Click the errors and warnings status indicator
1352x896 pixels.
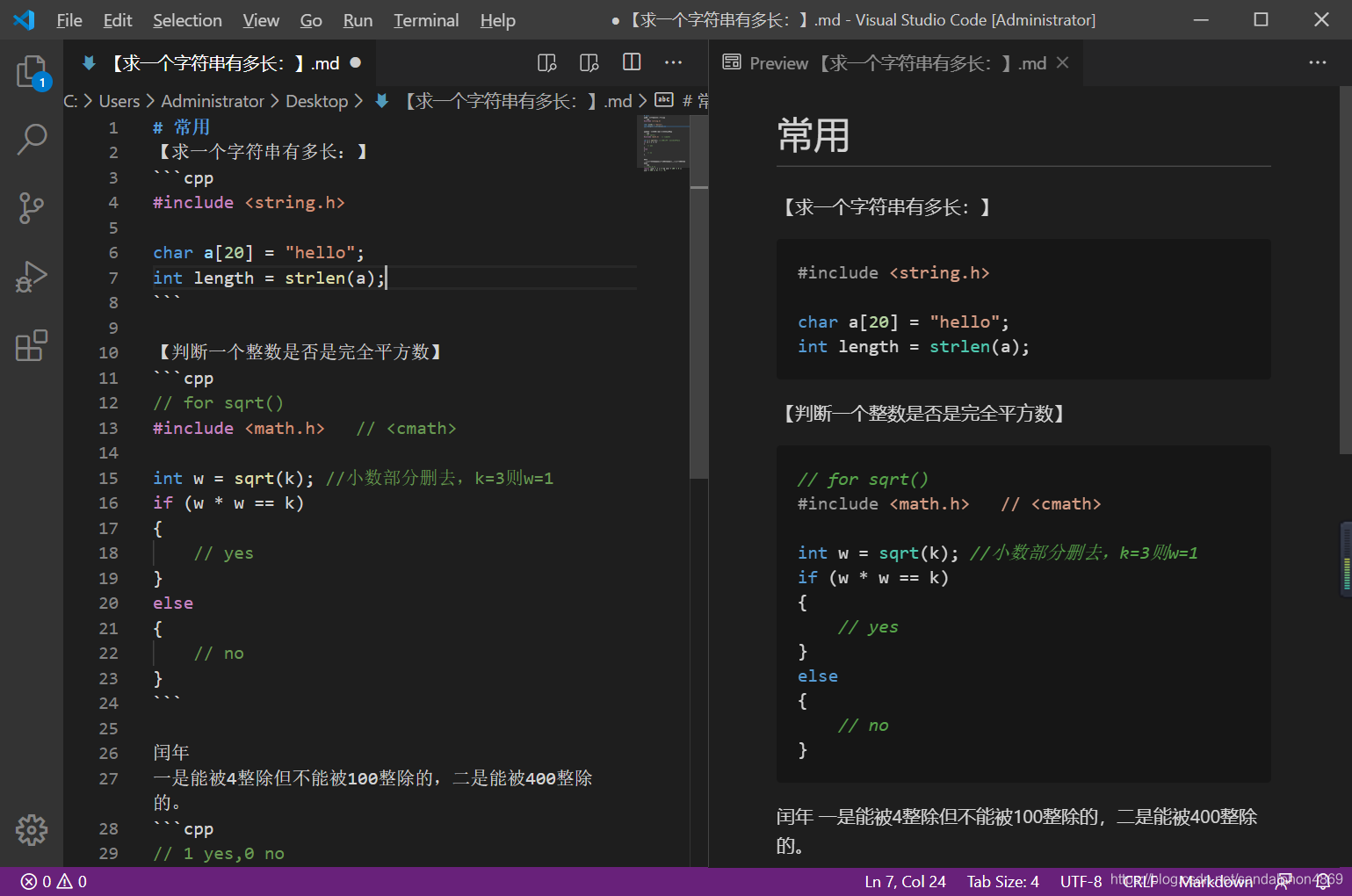pyautogui.click(x=54, y=881)
